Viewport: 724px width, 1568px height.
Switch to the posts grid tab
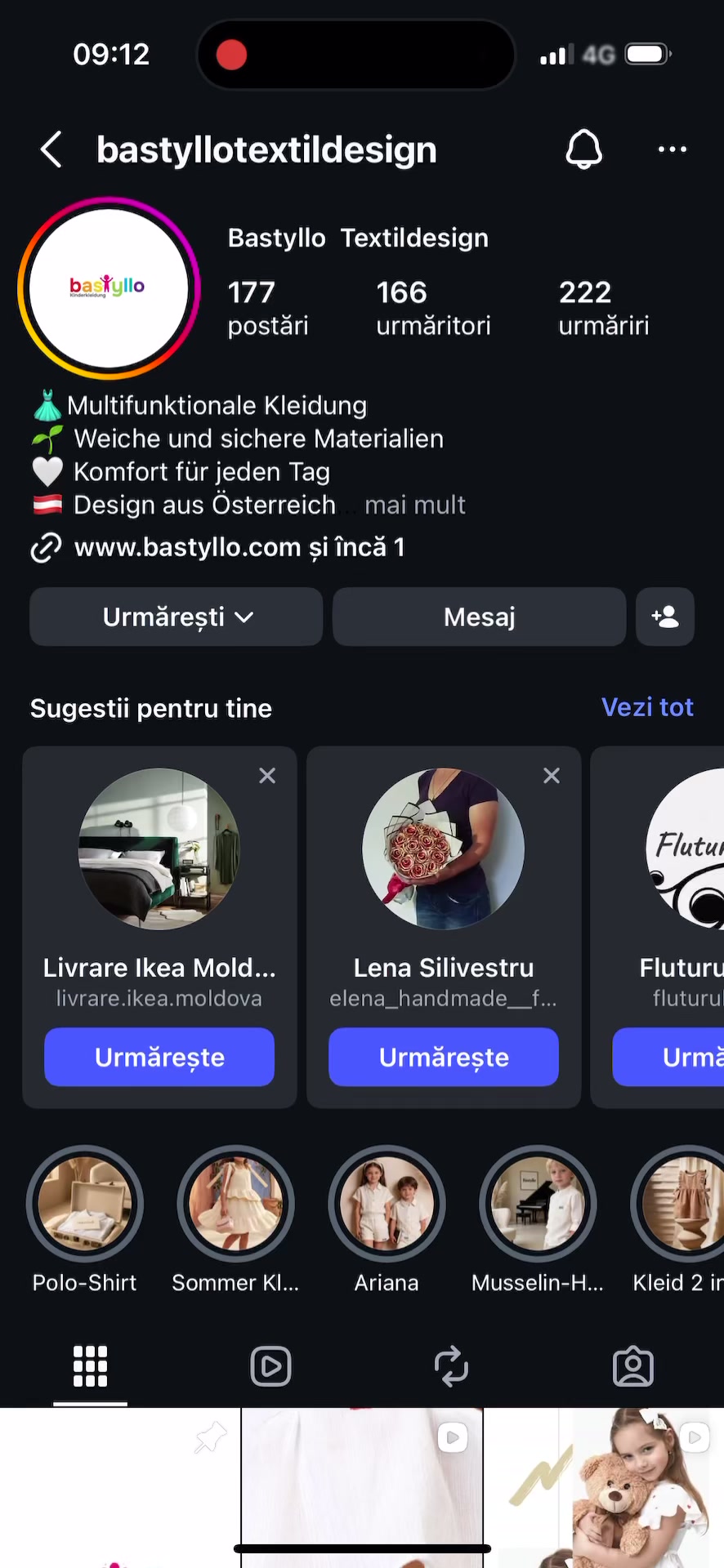[90, 1366]
